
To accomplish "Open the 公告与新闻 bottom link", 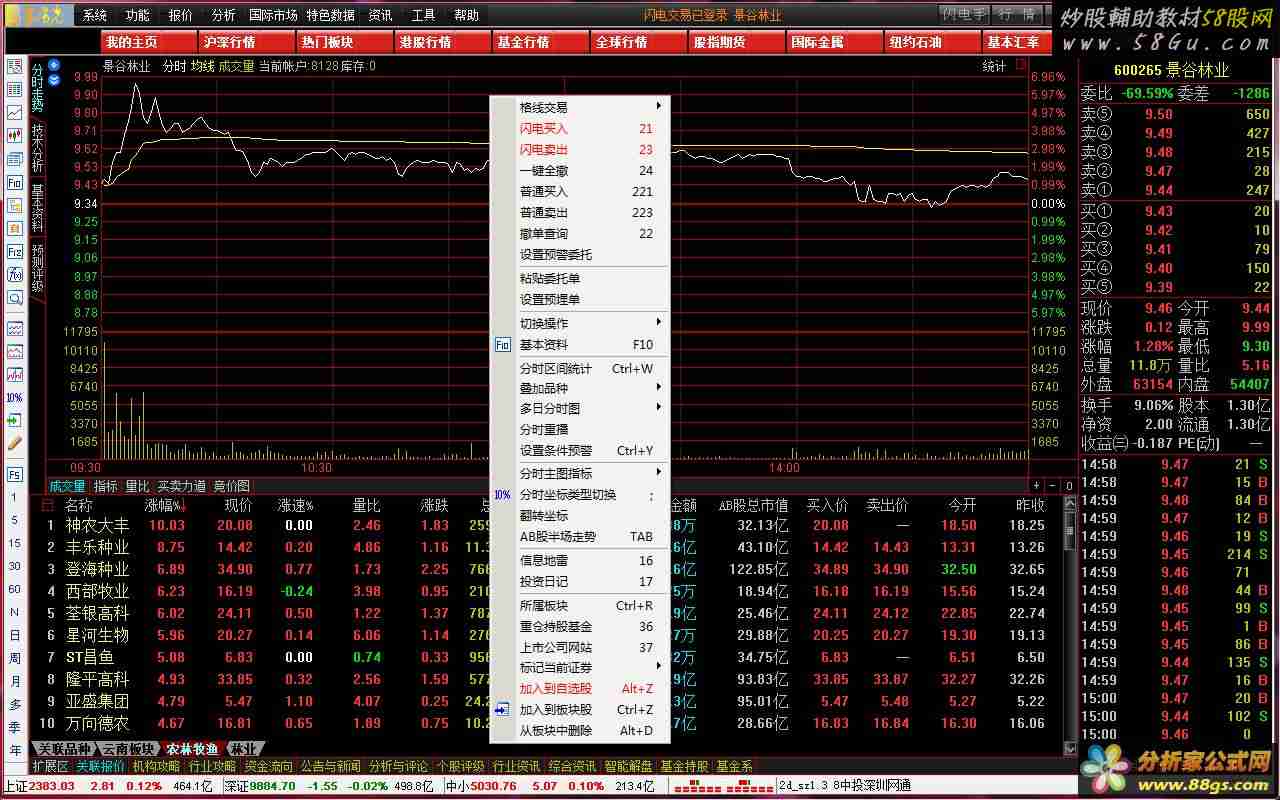I will pos(331,766).
